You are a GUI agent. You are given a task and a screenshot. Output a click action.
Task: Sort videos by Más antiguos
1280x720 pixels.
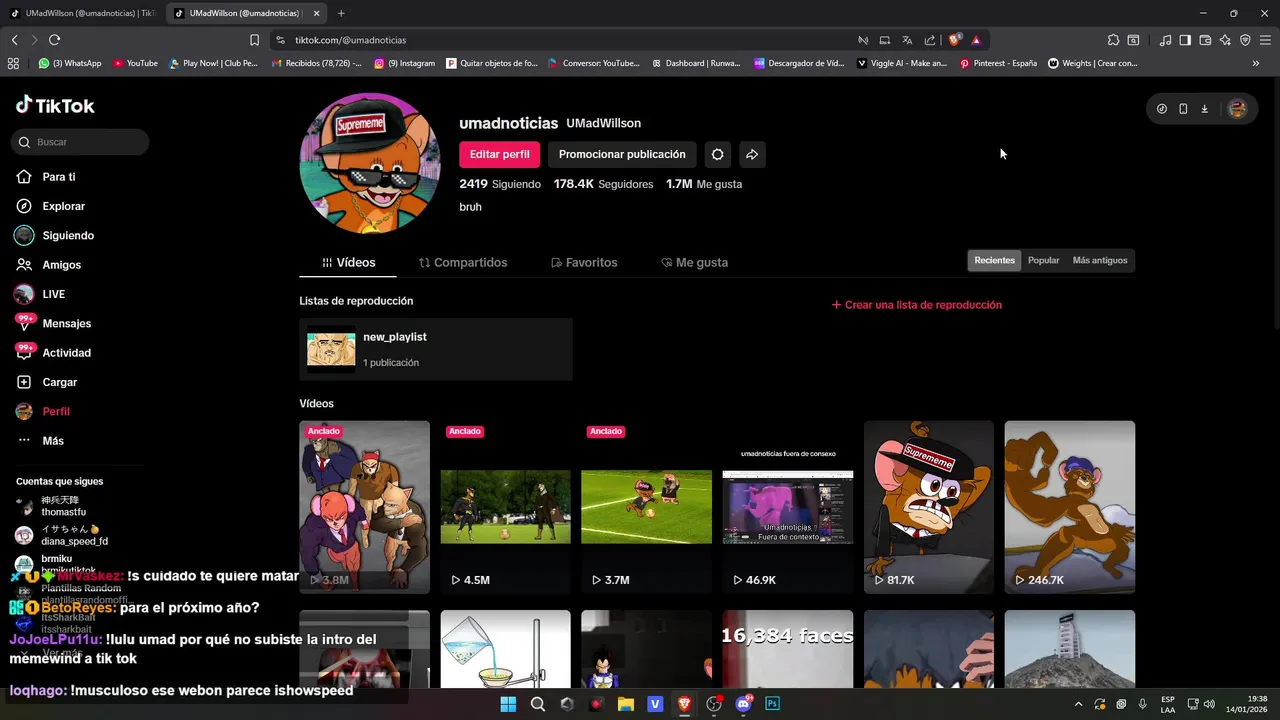(x=1099, y=260)
